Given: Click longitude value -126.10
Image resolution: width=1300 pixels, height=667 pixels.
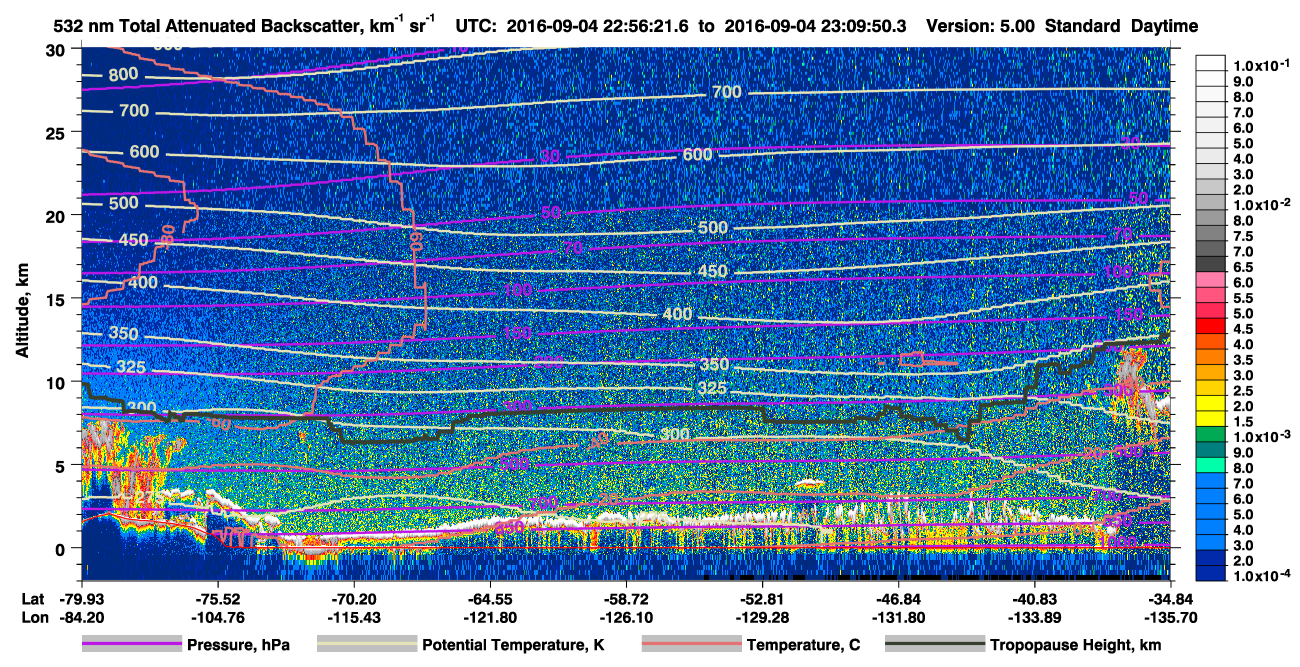Looking at the screenshot, I should 626,617.
